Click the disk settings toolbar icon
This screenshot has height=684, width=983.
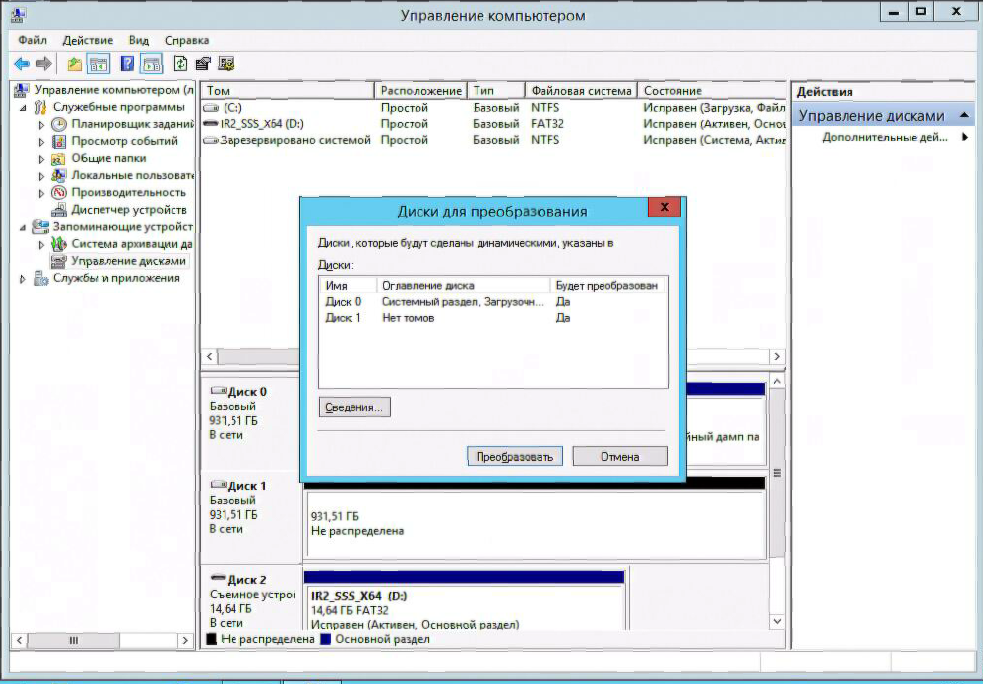(x=226, y=63)
